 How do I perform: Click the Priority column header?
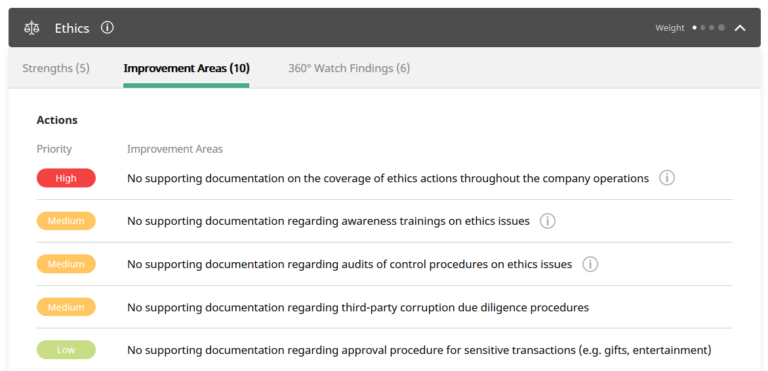[54, 149]
